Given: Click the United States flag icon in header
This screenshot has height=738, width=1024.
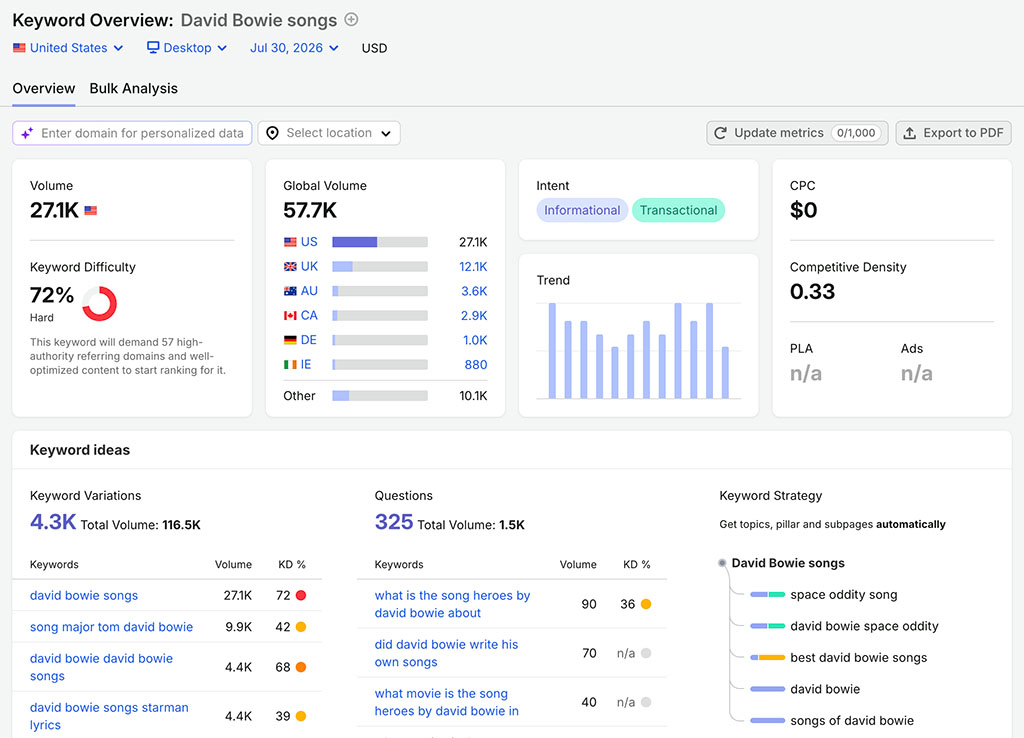Looking at the screenshot, I should tap(19, 48).
